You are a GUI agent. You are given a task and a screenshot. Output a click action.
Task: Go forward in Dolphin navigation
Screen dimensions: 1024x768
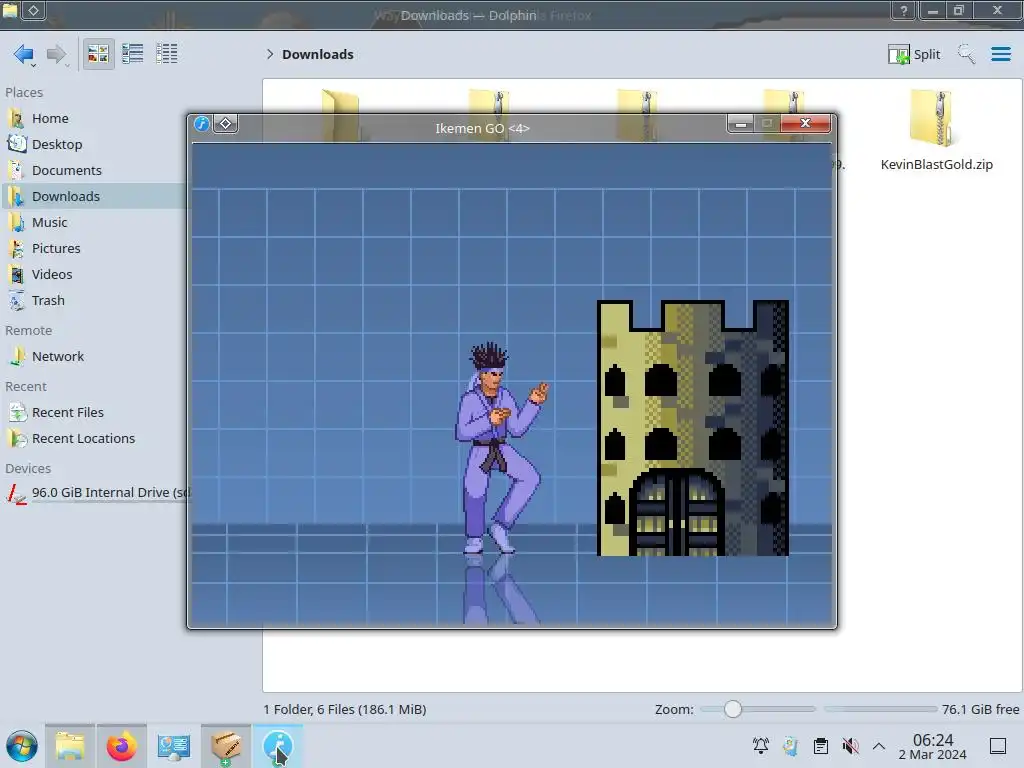57,54
